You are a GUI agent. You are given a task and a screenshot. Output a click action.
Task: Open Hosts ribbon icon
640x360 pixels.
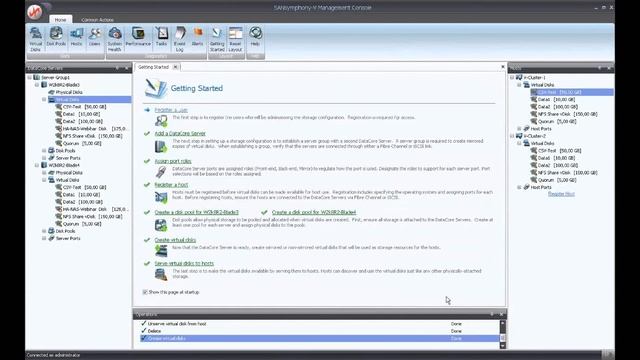76,36
